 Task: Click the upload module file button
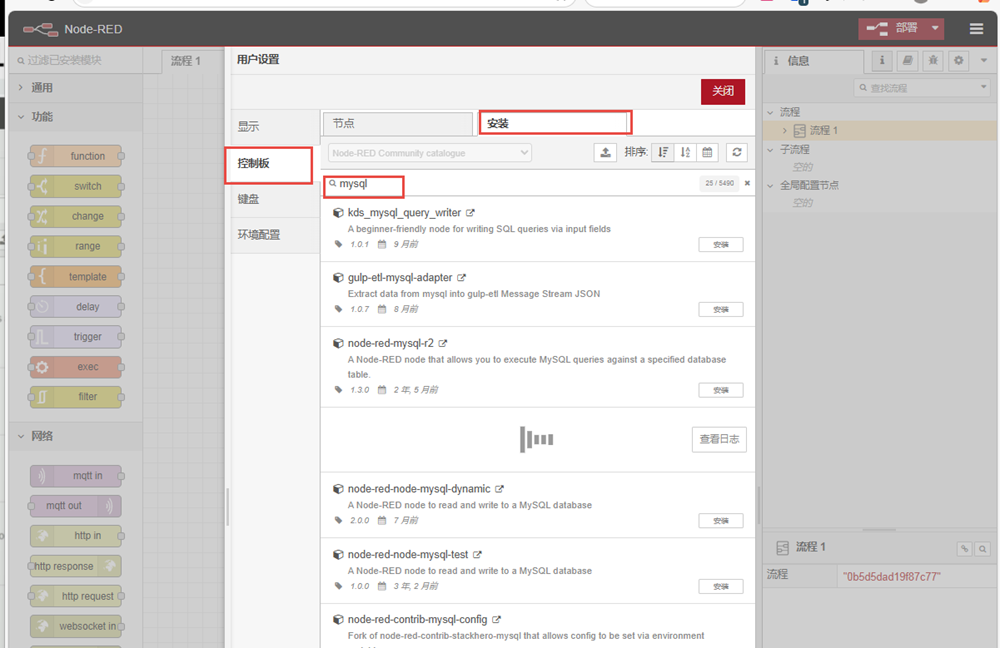pos(605,152)
